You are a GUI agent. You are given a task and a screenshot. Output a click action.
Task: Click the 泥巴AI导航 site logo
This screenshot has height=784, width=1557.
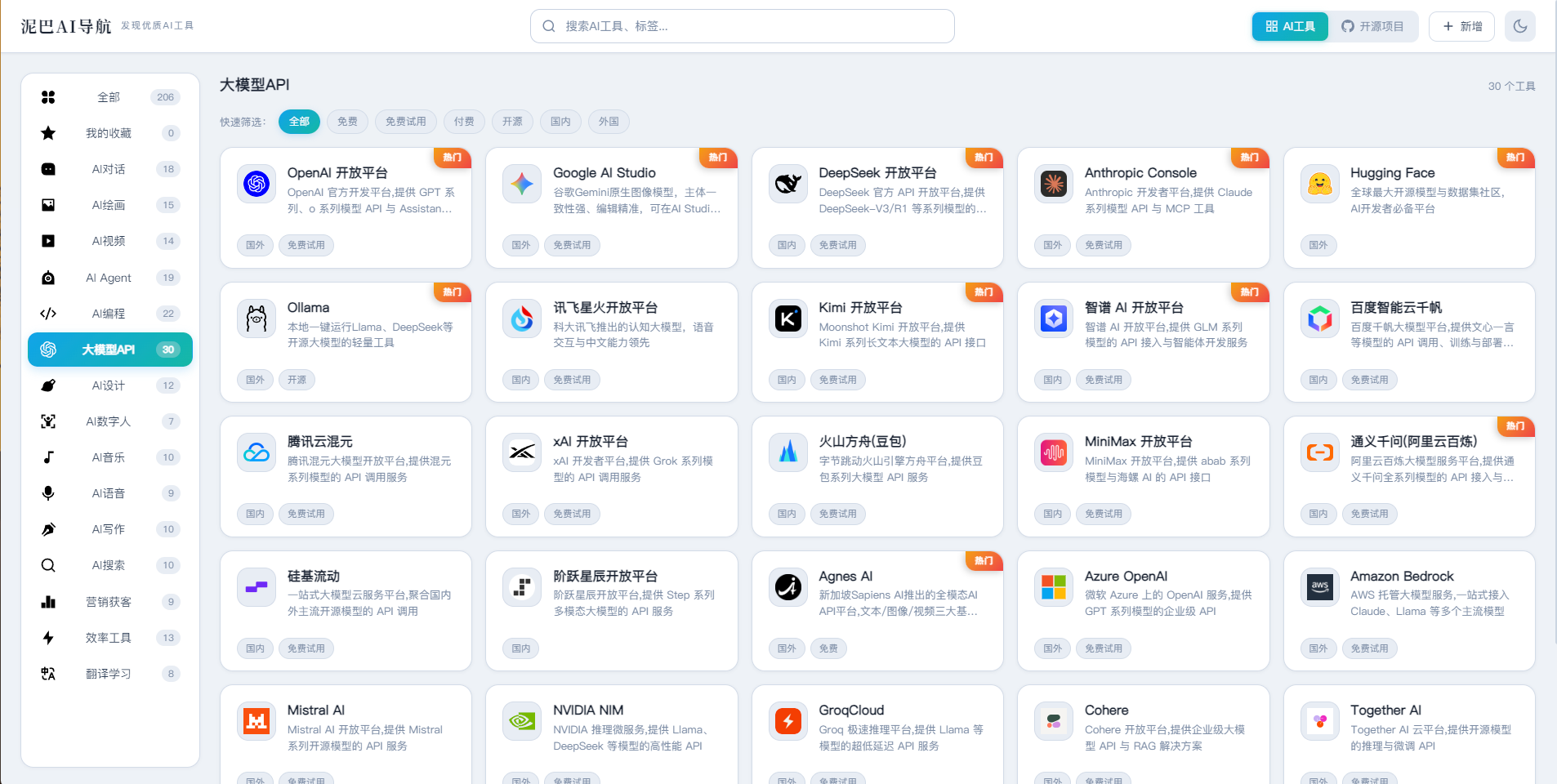click(66, 26)
